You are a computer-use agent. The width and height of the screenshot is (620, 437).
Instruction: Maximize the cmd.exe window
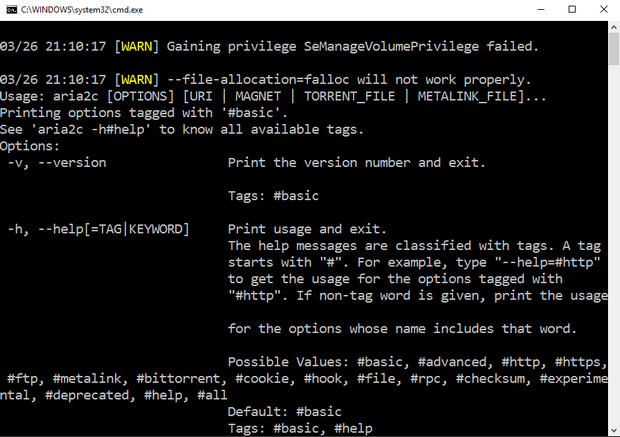[572, 9]
